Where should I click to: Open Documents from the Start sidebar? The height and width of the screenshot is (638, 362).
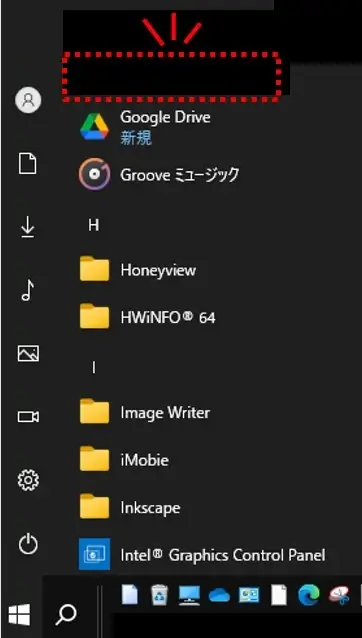coord(28,164)
